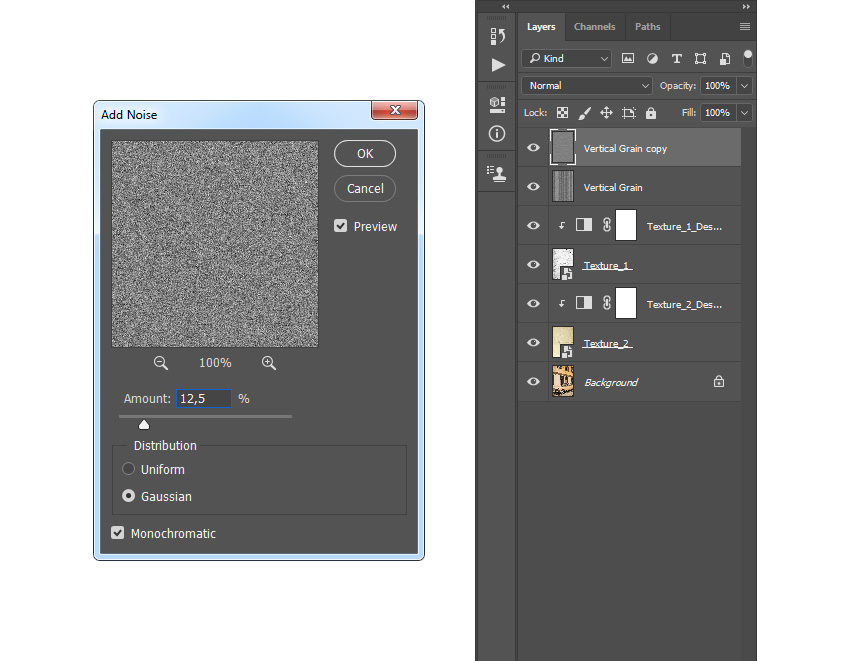The image size is (850, 661).
Task: Lock artboard nesting icon
Action: 629,113
